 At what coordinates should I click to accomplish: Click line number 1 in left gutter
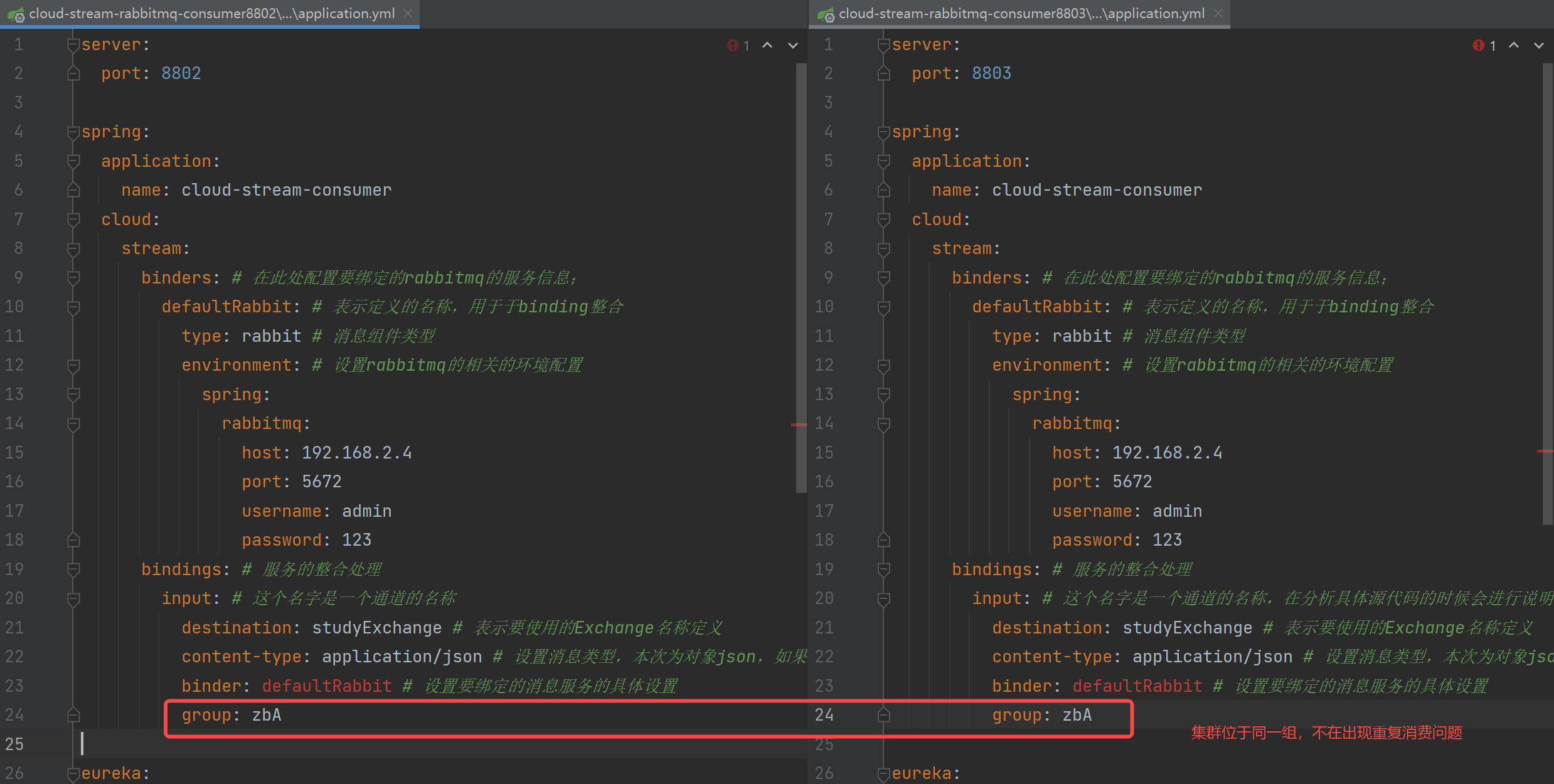point(19,45)
